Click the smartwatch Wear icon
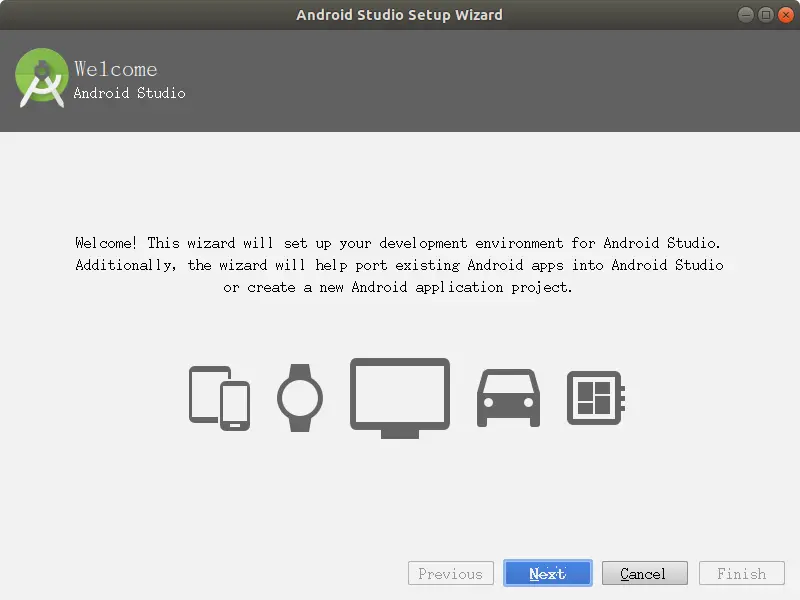 point(300,398)
